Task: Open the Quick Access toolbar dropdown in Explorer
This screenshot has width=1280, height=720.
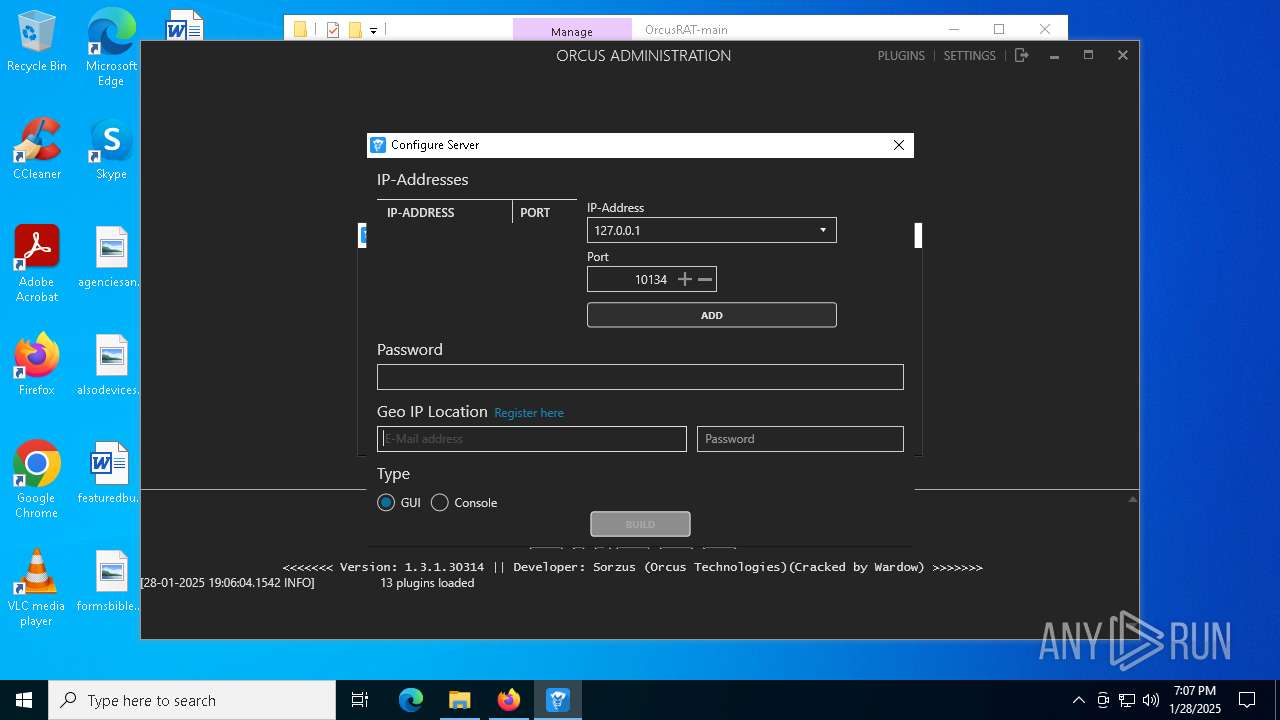Action: tap(373, 31)
